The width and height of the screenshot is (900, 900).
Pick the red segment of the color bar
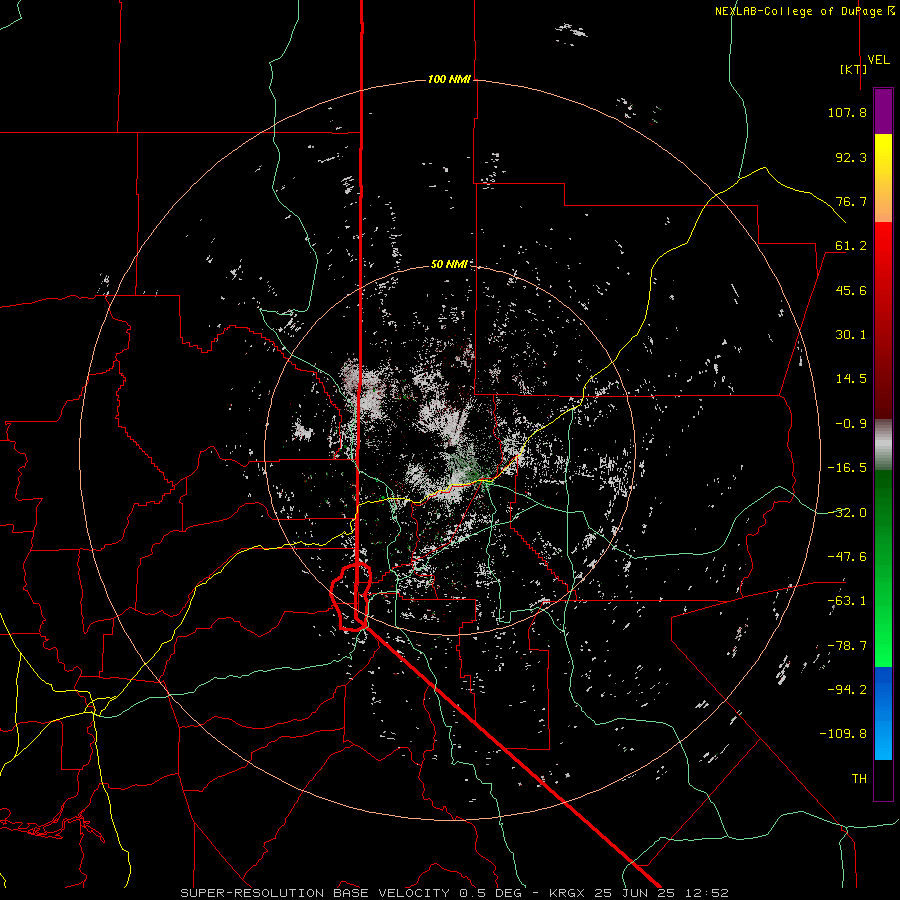pyautogui.click(x=883, y=320)
